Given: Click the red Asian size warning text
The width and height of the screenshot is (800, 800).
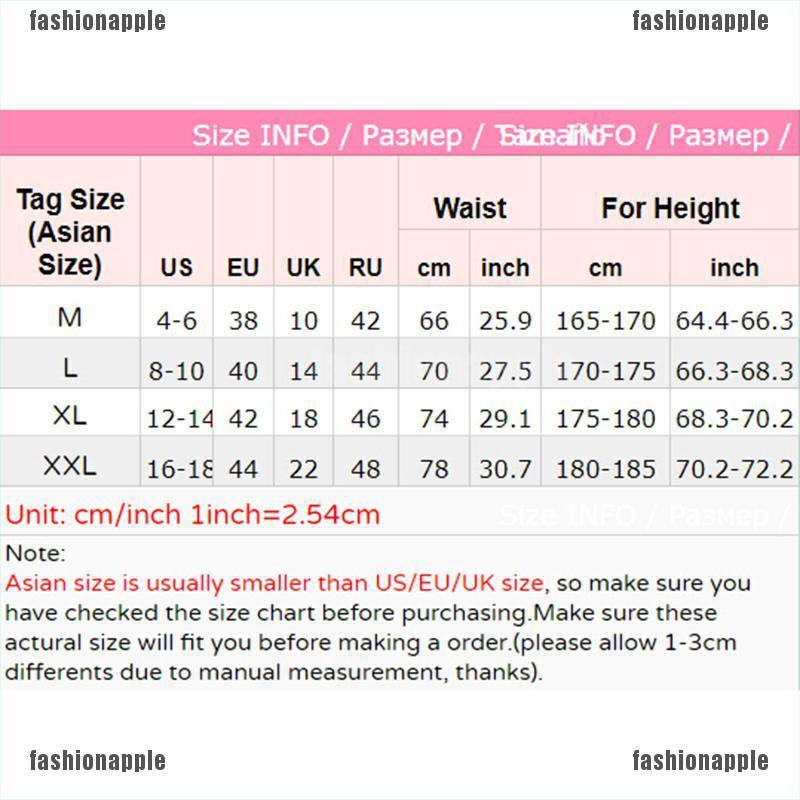Looking at the screenshot, I should point(274,583).
